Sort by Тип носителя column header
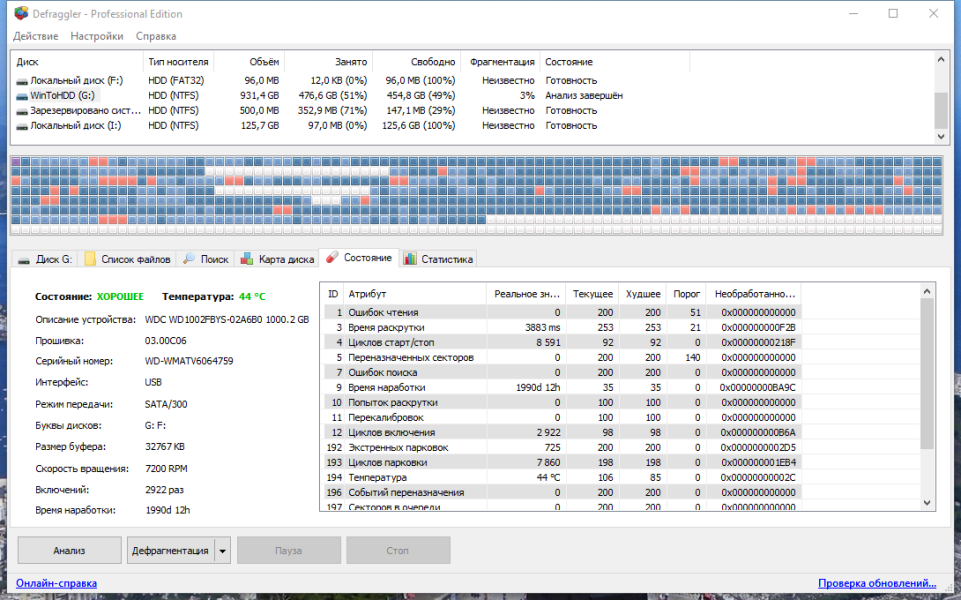This screenshot has width=961, height=600. click(x=178, y=62)
